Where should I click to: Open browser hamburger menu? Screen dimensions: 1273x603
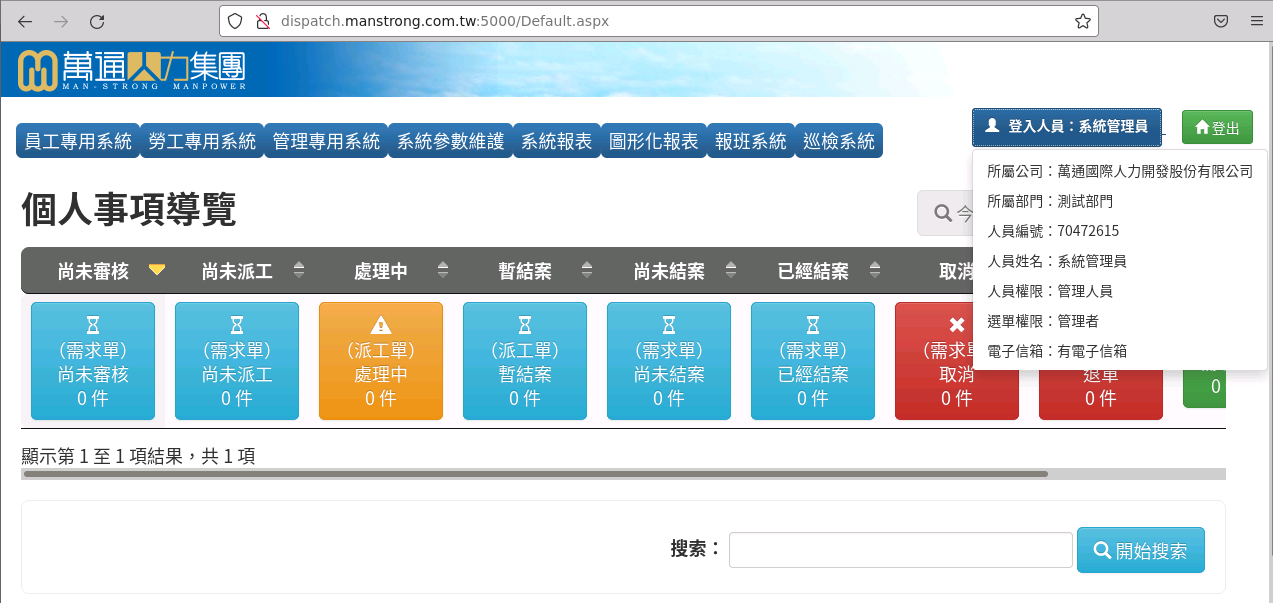coord(1256,21)
